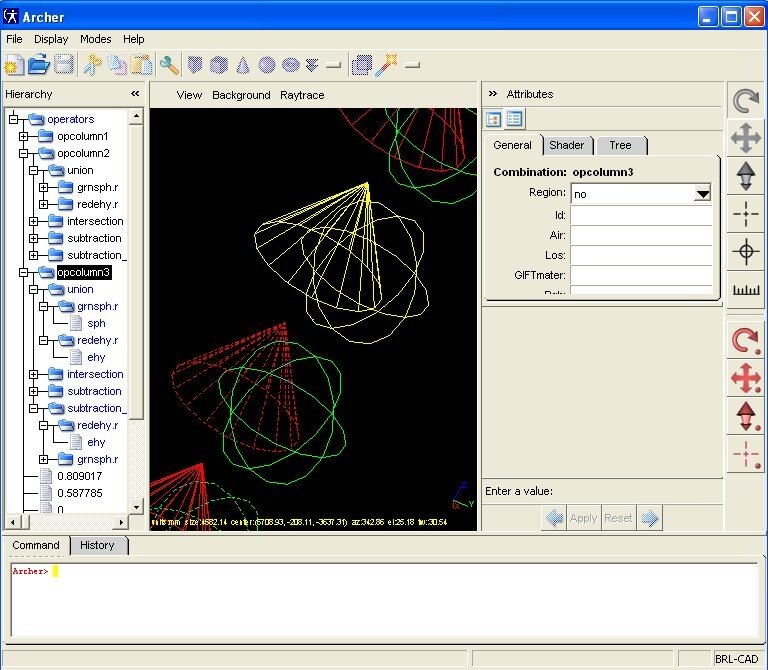Select the component pick target tool
The width and height of the screenshot is (768, 670).
tap(745, 251)
